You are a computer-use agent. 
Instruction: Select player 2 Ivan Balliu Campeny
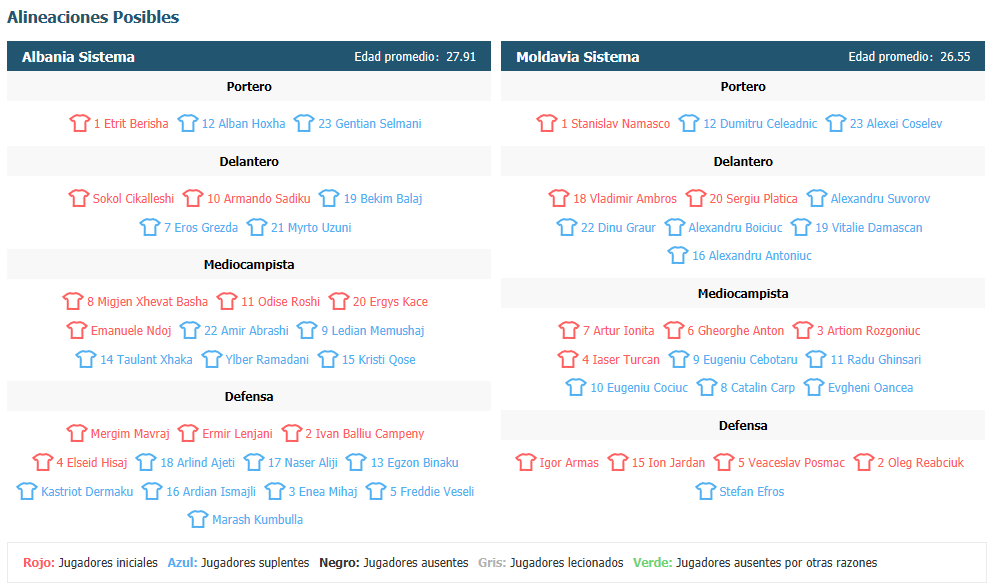364,433
